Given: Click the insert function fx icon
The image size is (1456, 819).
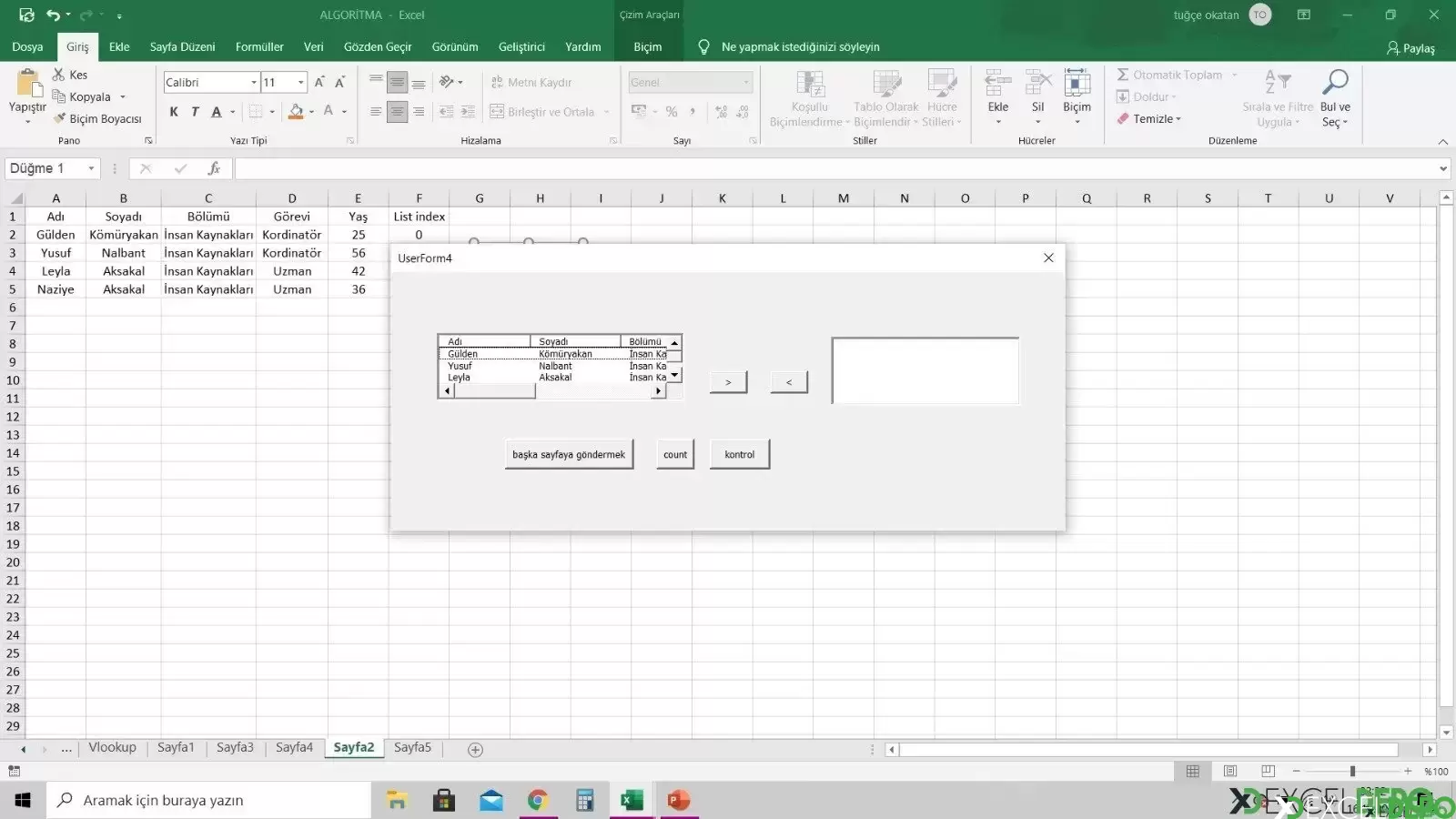Looking at the screenshot, I should point(214,168).
